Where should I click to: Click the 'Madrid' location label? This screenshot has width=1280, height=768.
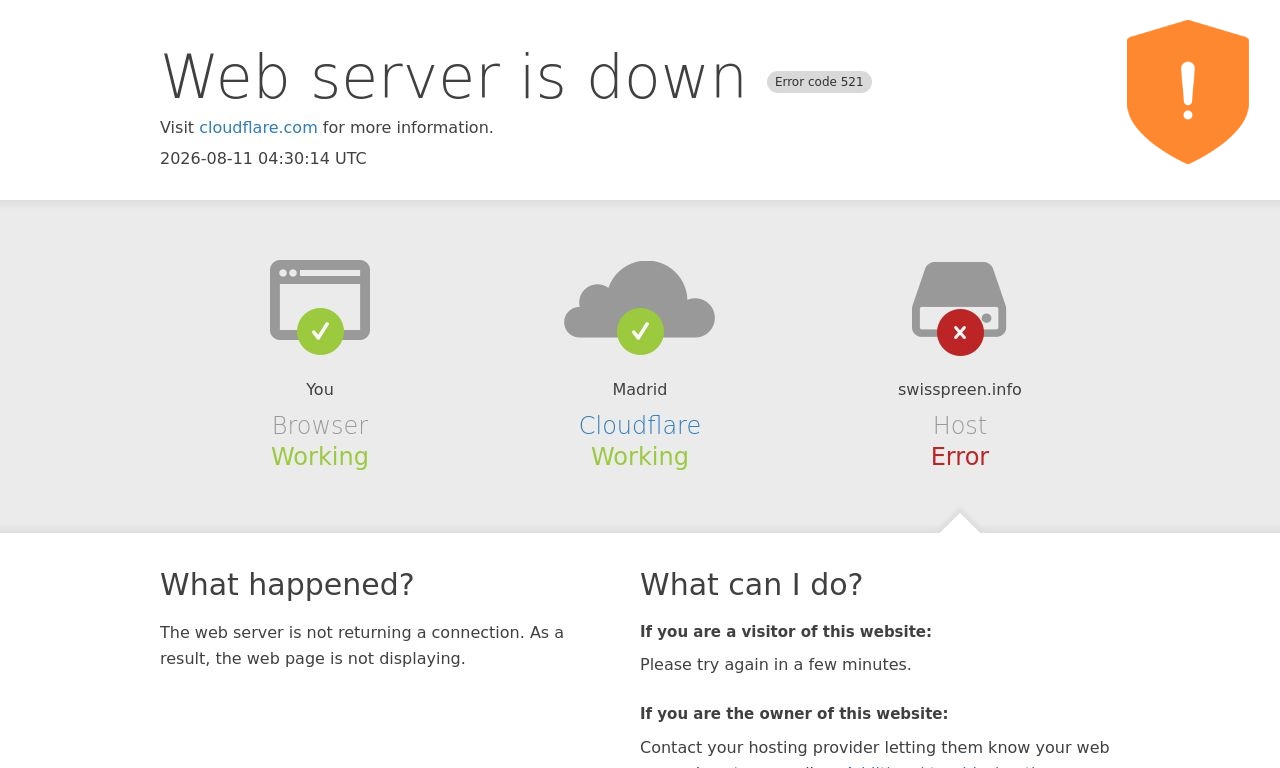[x=640, y=390]
